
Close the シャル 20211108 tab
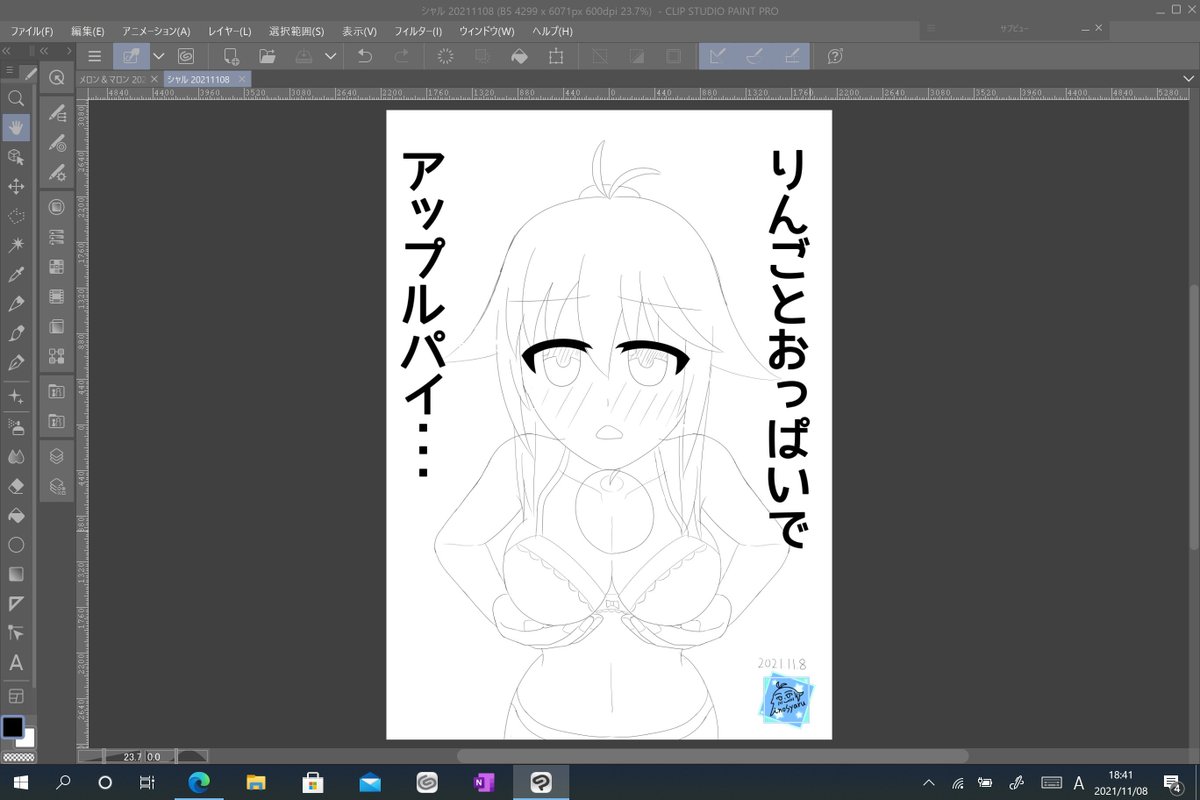coord(242,78)
